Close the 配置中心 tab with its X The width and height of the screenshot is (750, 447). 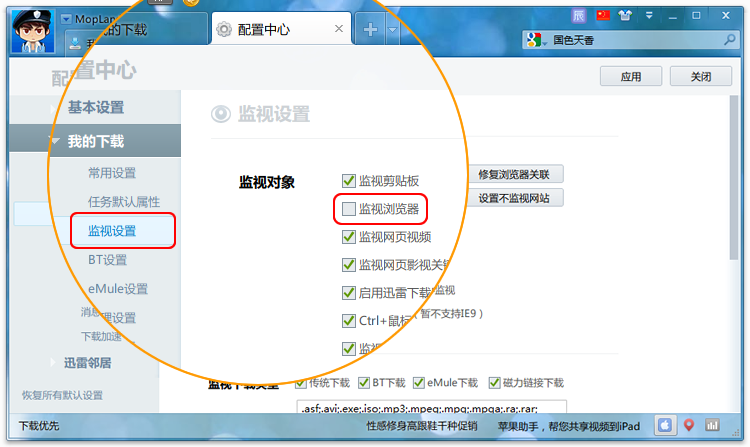coord(339,29)
